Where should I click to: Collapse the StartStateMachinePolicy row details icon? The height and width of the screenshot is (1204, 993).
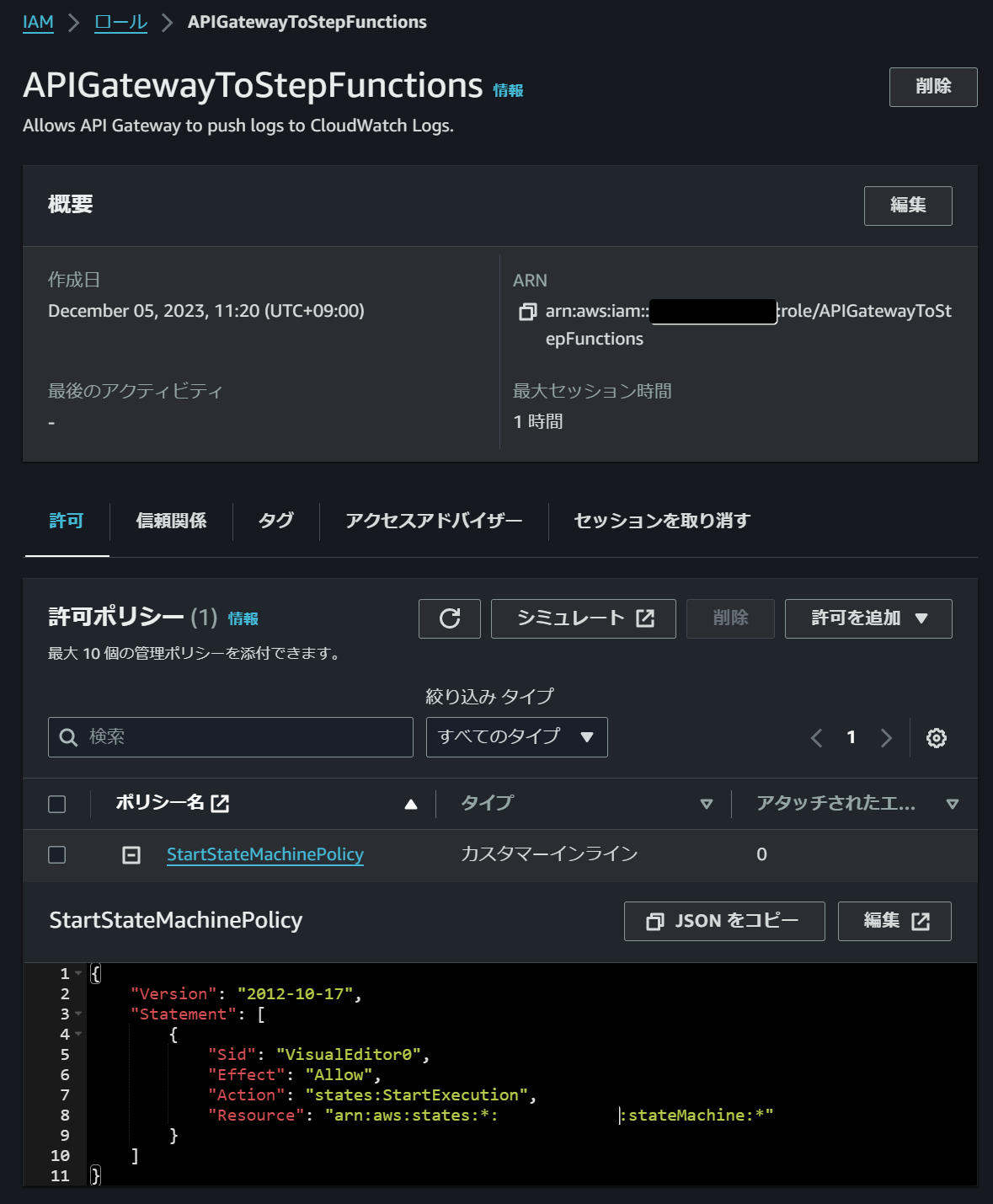pos(131,854)
